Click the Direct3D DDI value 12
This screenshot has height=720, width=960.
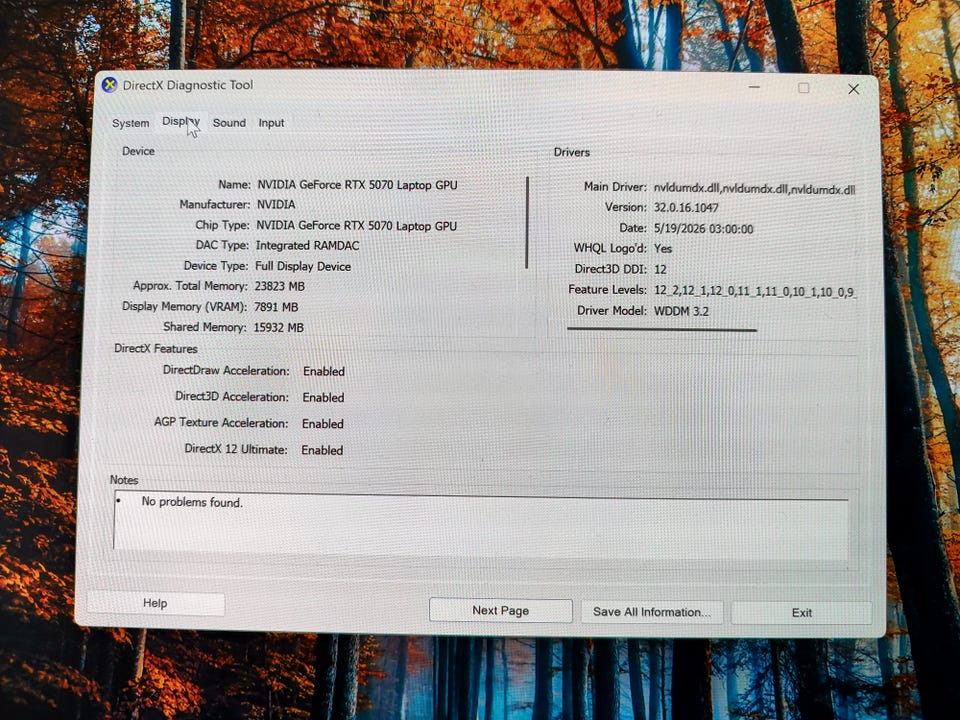pyautogui.click(x=660, y=269)
